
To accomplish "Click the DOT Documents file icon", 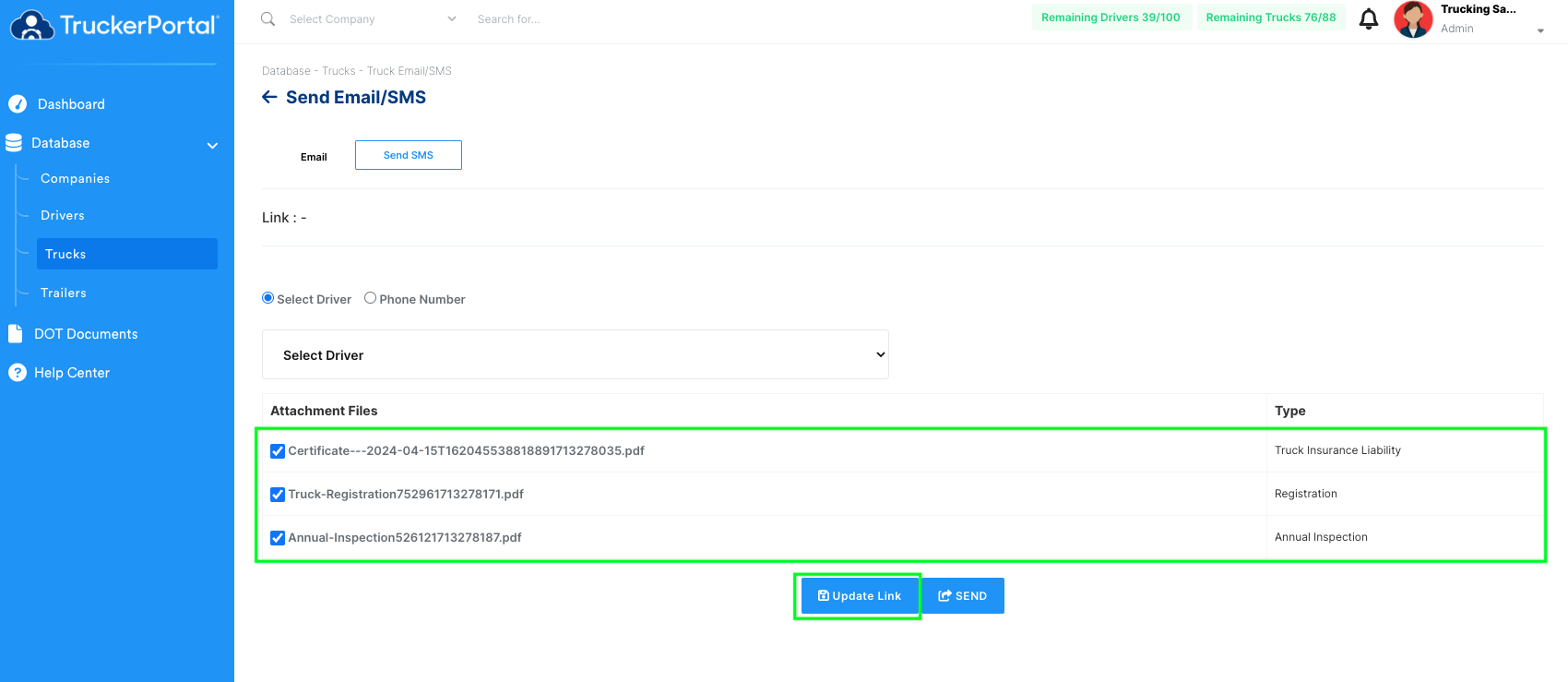I will pos(16,333).
